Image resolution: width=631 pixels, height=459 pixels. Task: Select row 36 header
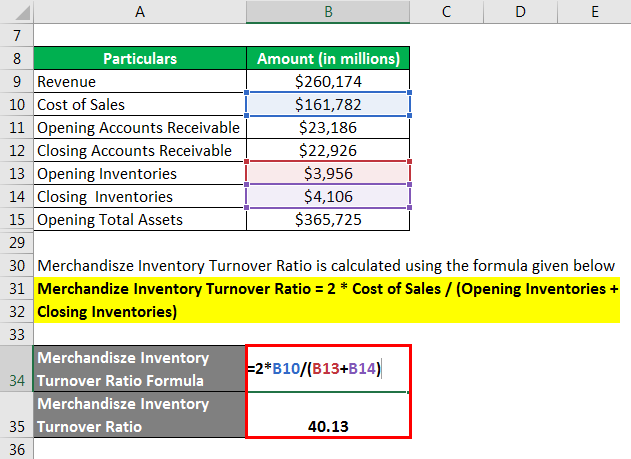pos(16,449)
